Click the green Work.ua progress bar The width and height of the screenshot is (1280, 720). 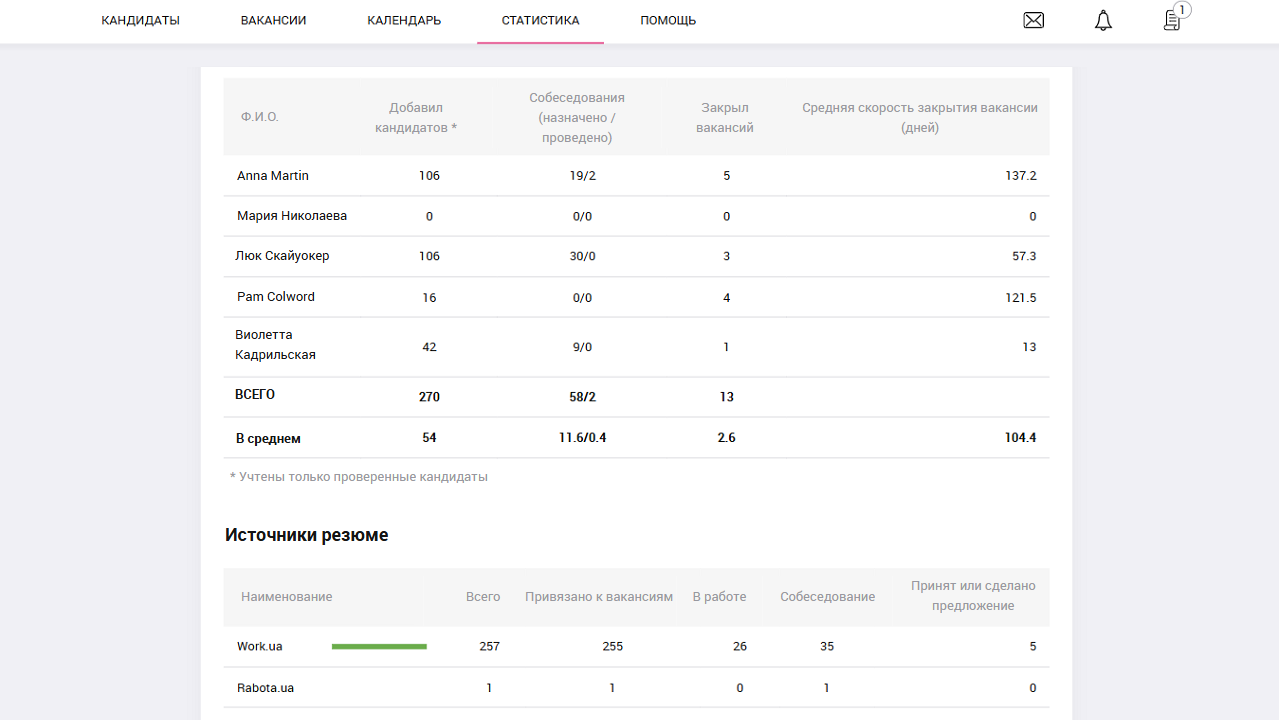379,647
